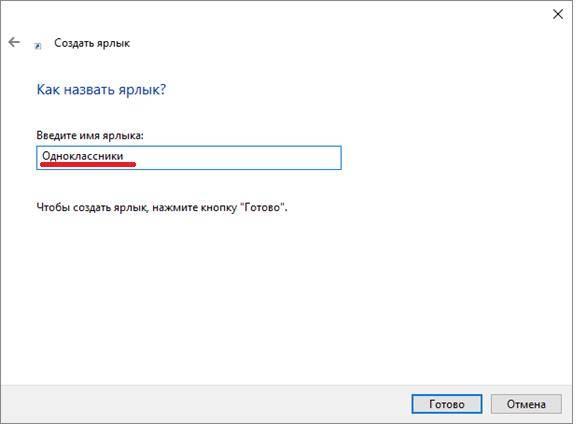The image size is (578, 426).
Task: Click quoted word "Готово" in instruction text
Action: 263,207
